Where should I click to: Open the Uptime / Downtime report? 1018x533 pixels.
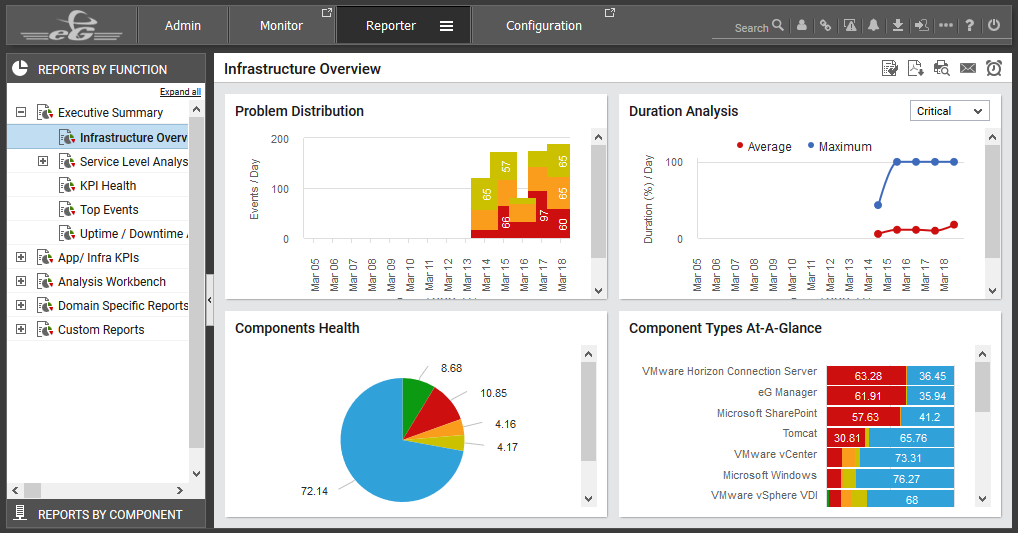(134, 234)
